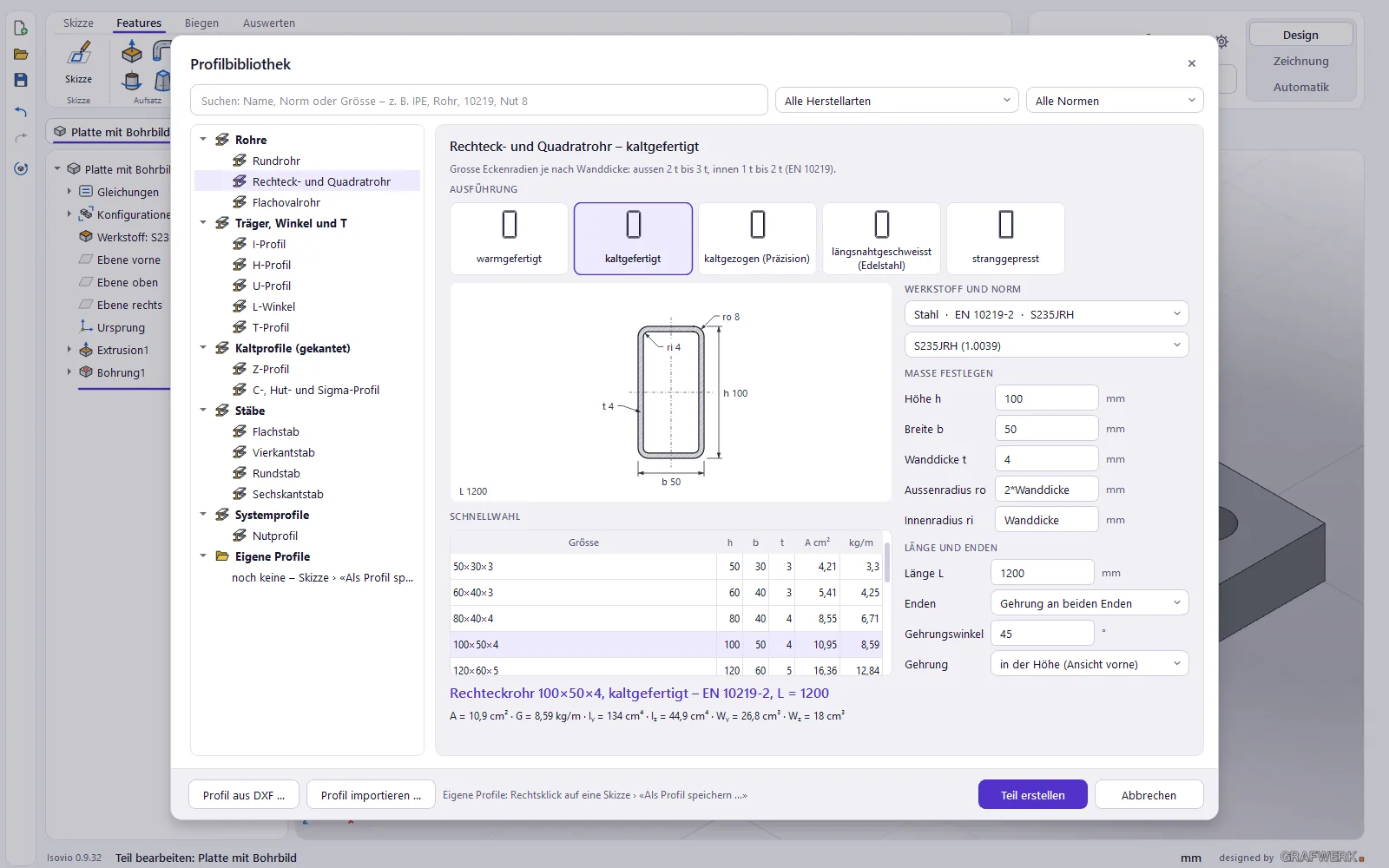Select the warmgefertigt profile option
Image resolution: width=1389 pixels, height=868 pixels.
[x=510, y=239]
